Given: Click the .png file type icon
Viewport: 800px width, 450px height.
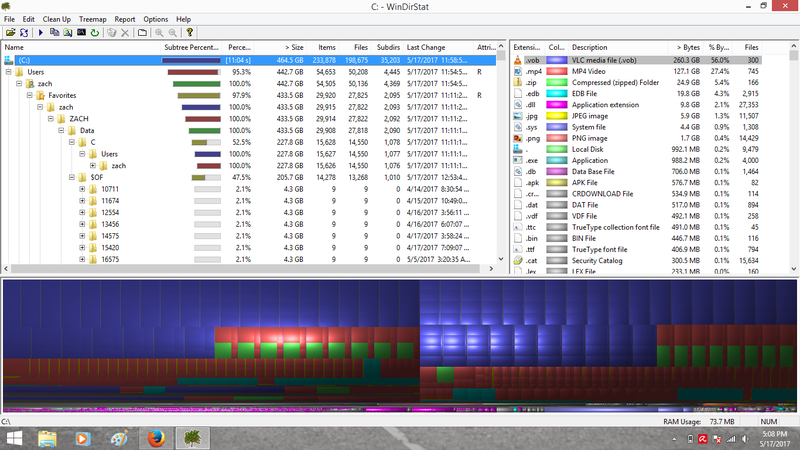Looking at the screenshot, I should tap(518, 138).
